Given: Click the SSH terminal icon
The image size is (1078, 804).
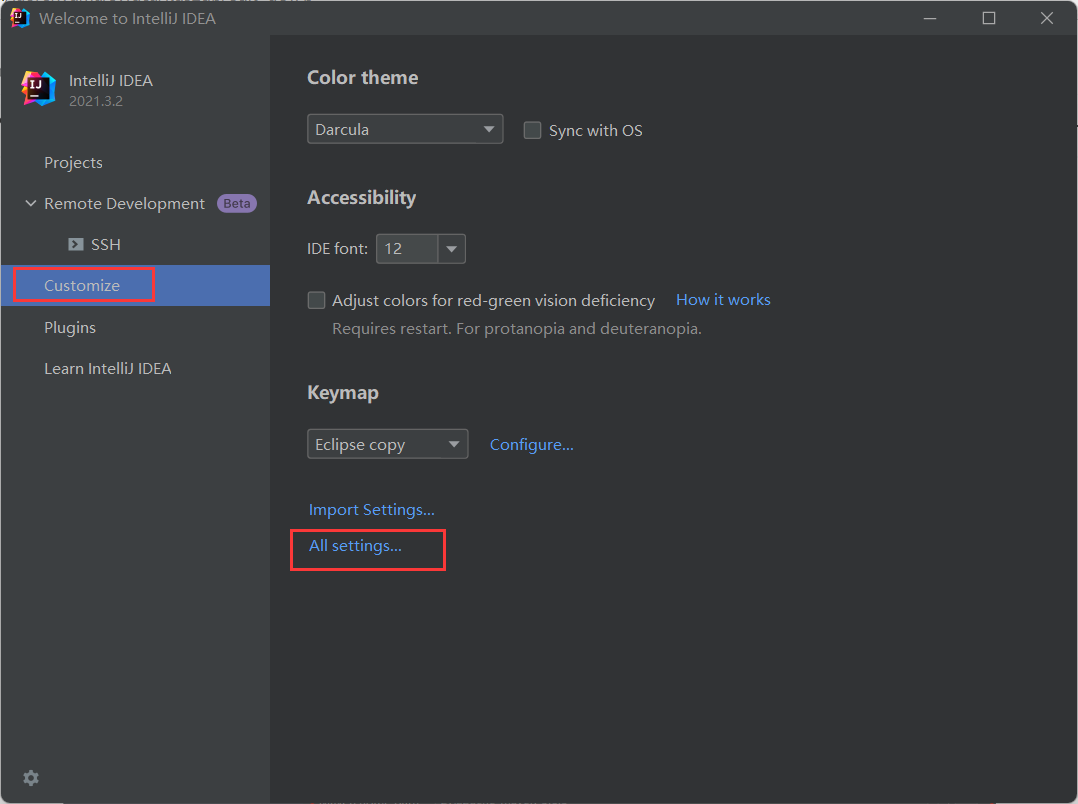Looking at the screenshot, I should (76, 244).
